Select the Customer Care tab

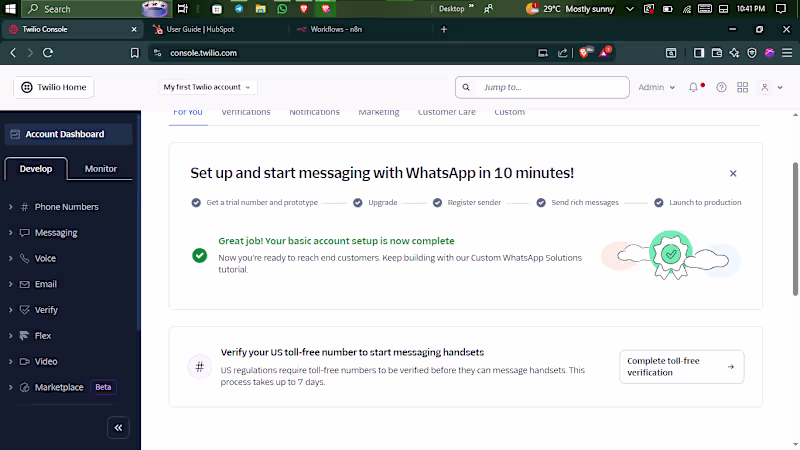[446, 112]
